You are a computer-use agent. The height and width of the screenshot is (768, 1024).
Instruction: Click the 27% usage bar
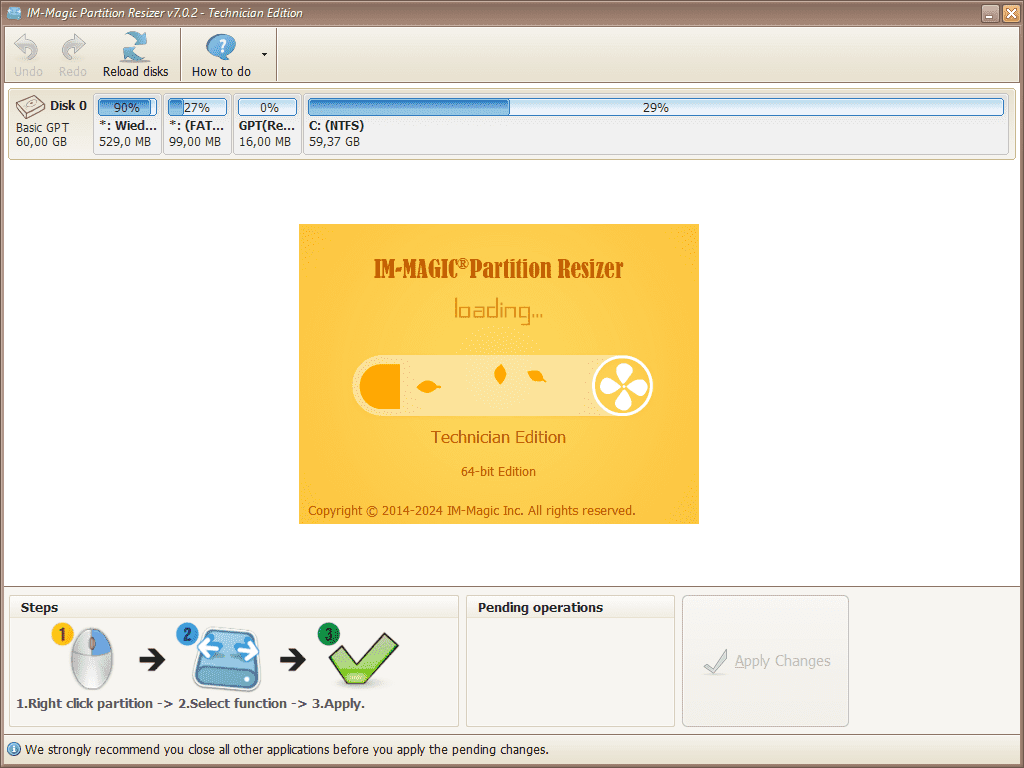coord(197,107)
